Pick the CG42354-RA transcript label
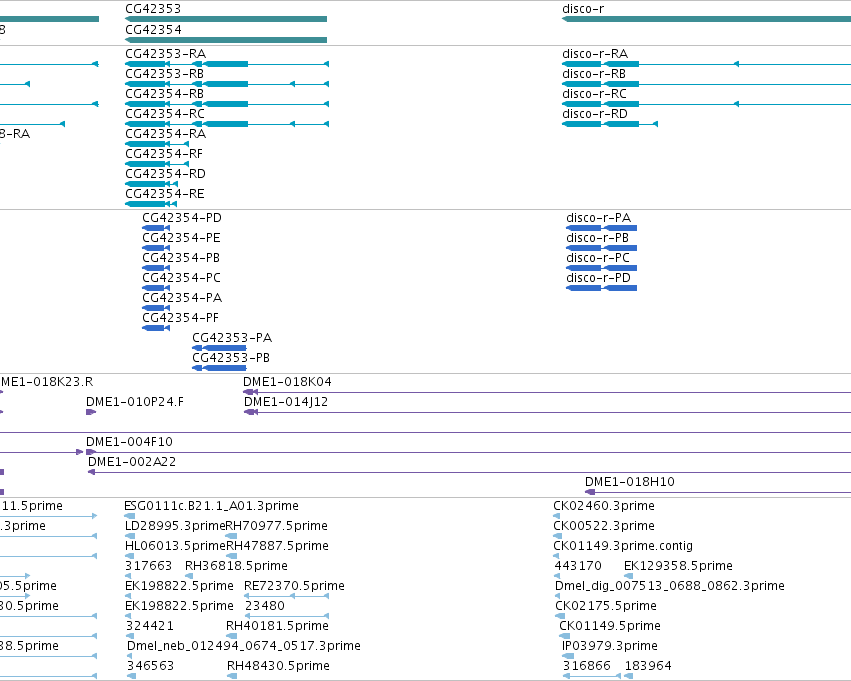Screen dimensions: 851x681 (x=166, y=134)
